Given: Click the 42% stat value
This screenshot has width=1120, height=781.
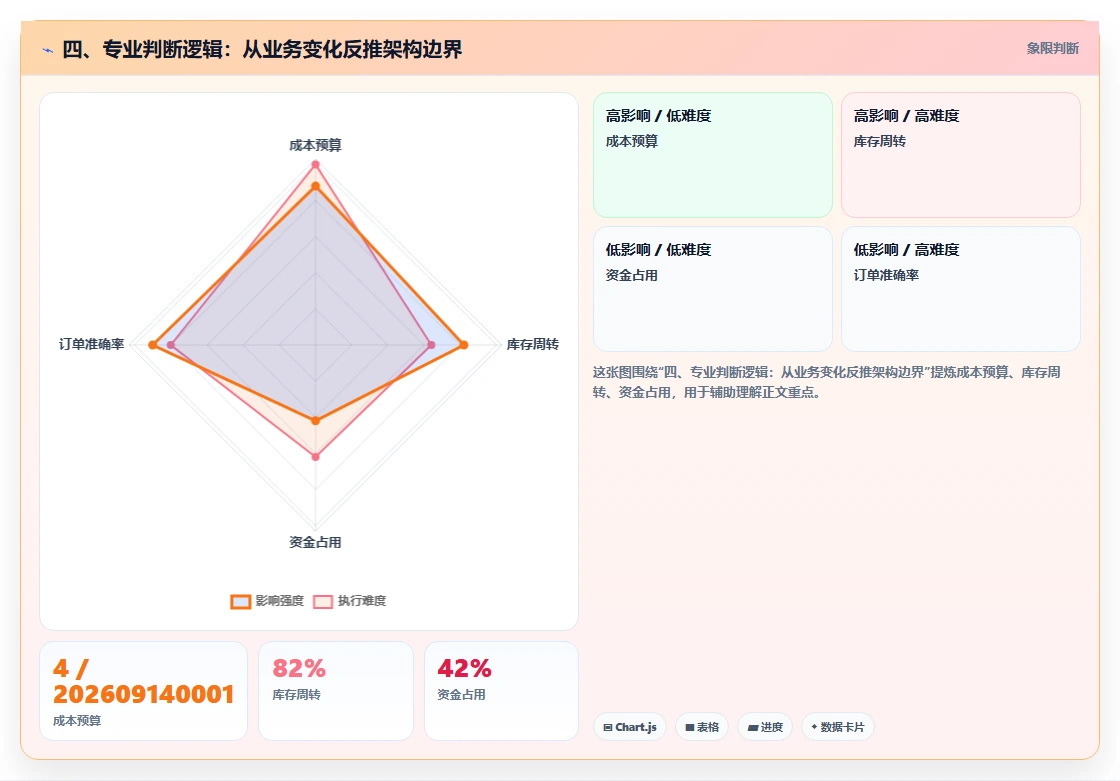Looking at the screenshot, I should 464,668.
